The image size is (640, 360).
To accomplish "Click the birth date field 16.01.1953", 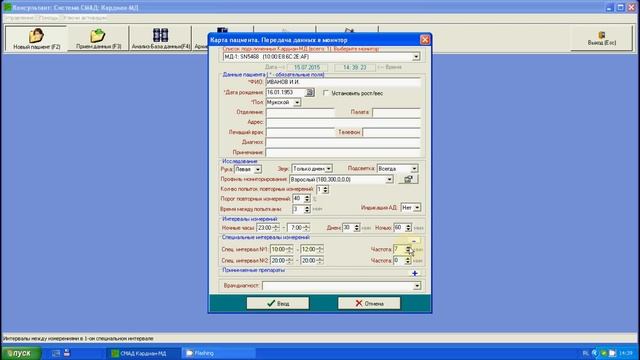I will (286, 93).
